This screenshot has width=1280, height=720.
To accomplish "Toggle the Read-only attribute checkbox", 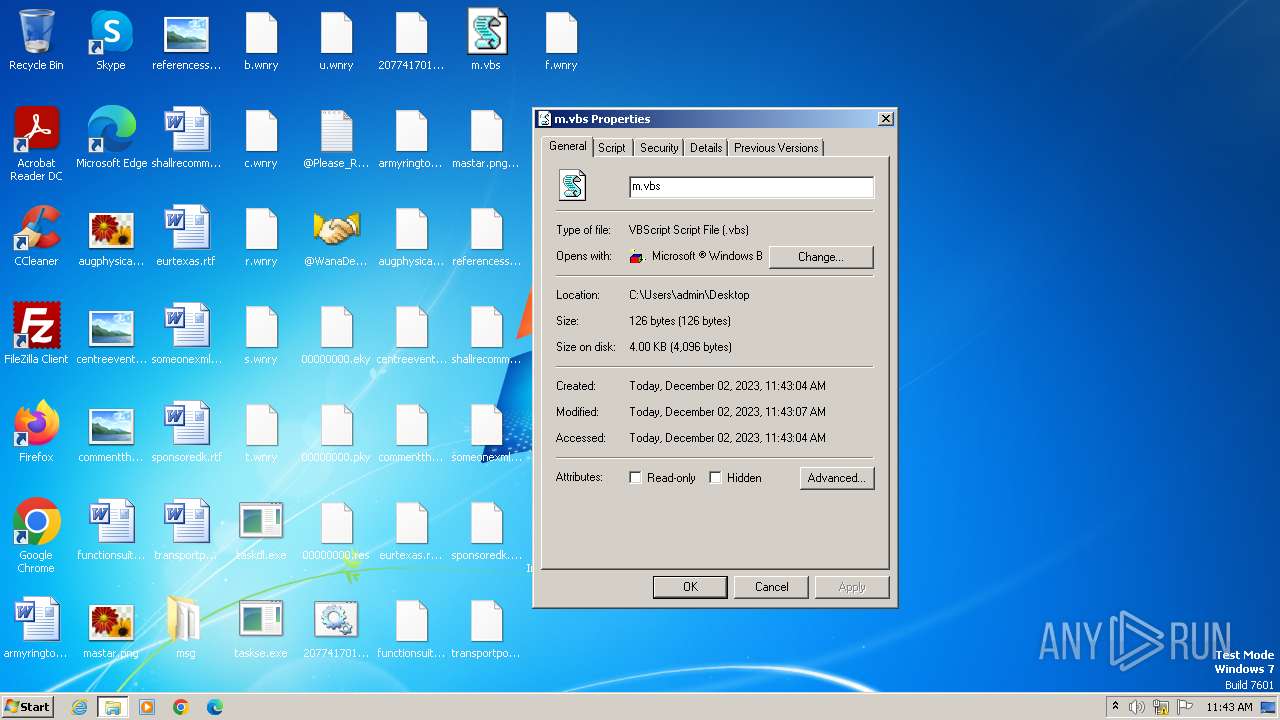I will [635, 478].
